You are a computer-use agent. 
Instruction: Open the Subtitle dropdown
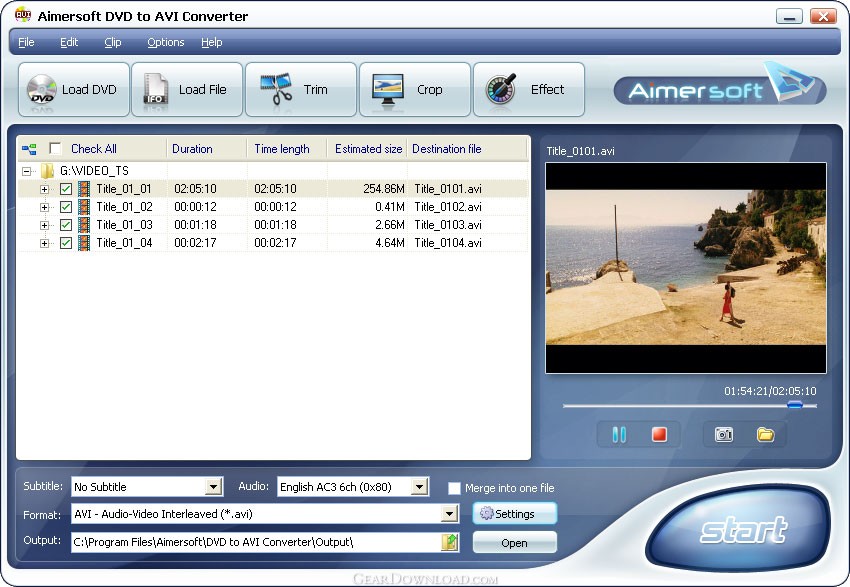point(214,487)
